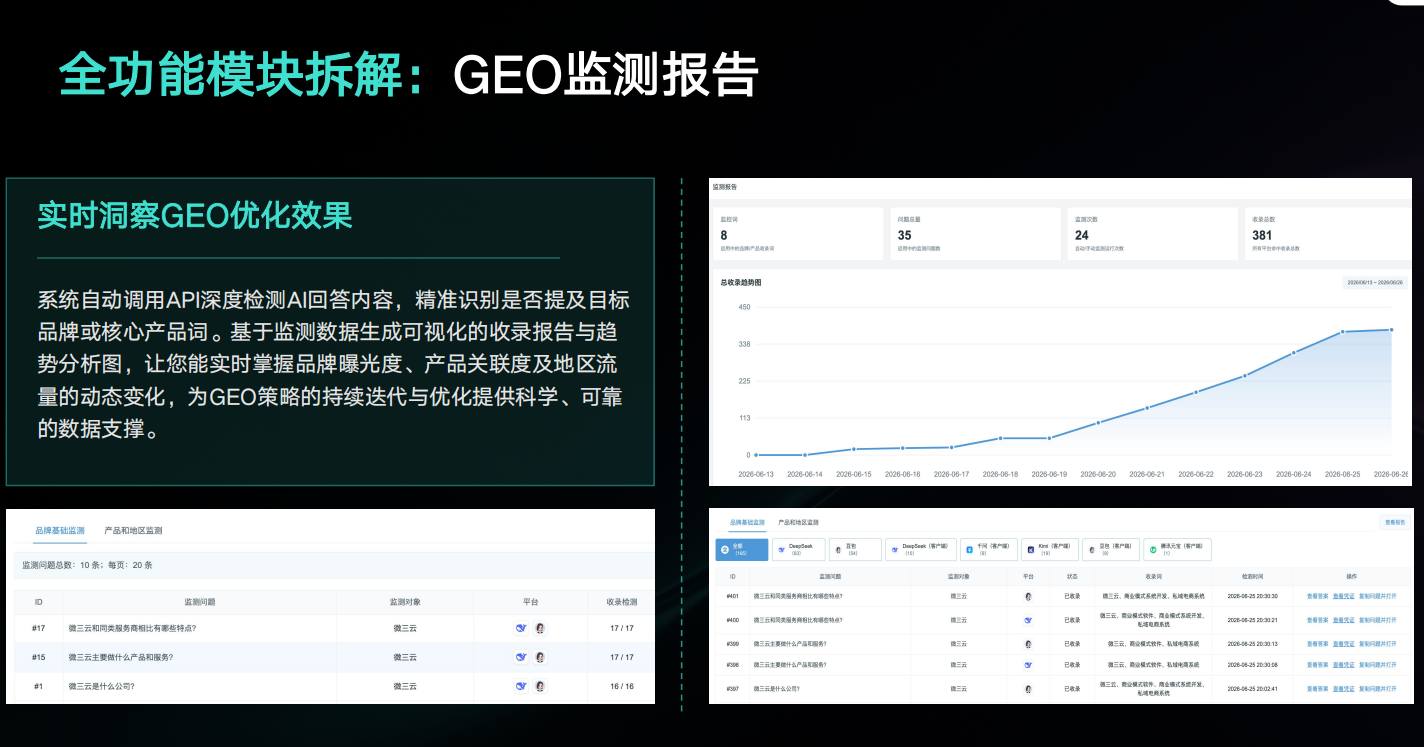Viewport: 1424px width, 747px height.
Task: Click the 问题总量 stat card showing 35
Action: coord(975,234)
